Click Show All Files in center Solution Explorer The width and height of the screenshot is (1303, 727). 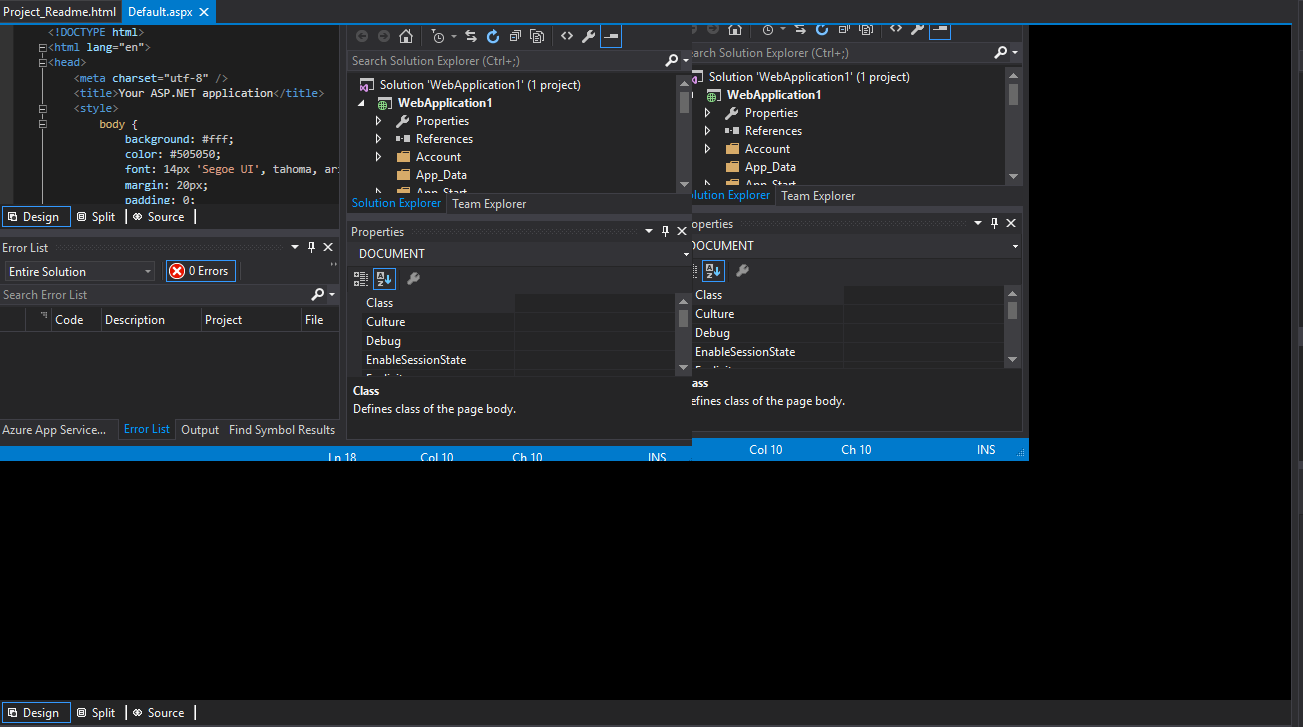(538, 36)
